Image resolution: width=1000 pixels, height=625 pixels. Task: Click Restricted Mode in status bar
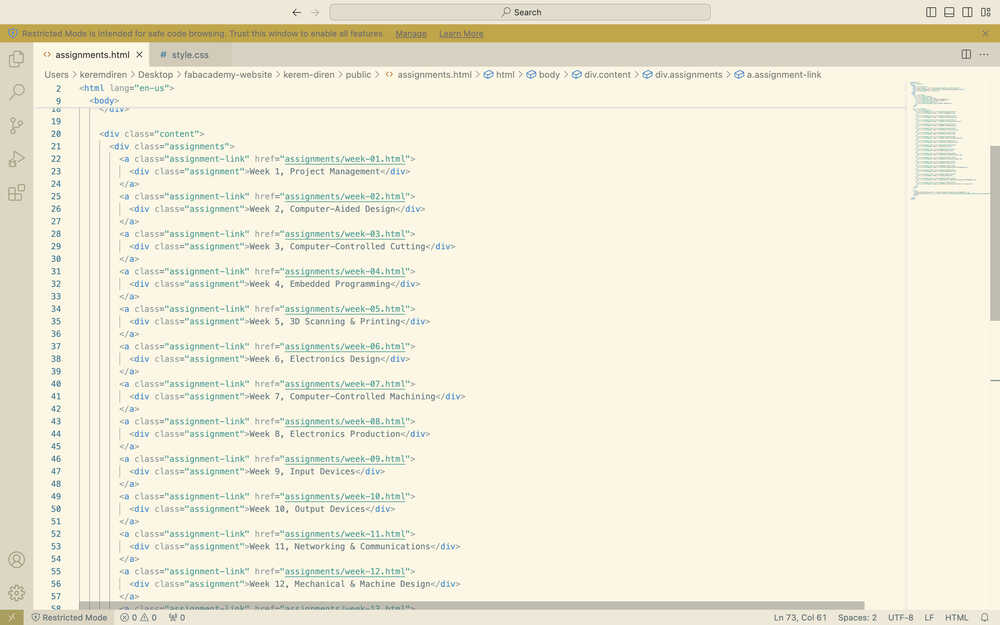click(x=69, y=617)
